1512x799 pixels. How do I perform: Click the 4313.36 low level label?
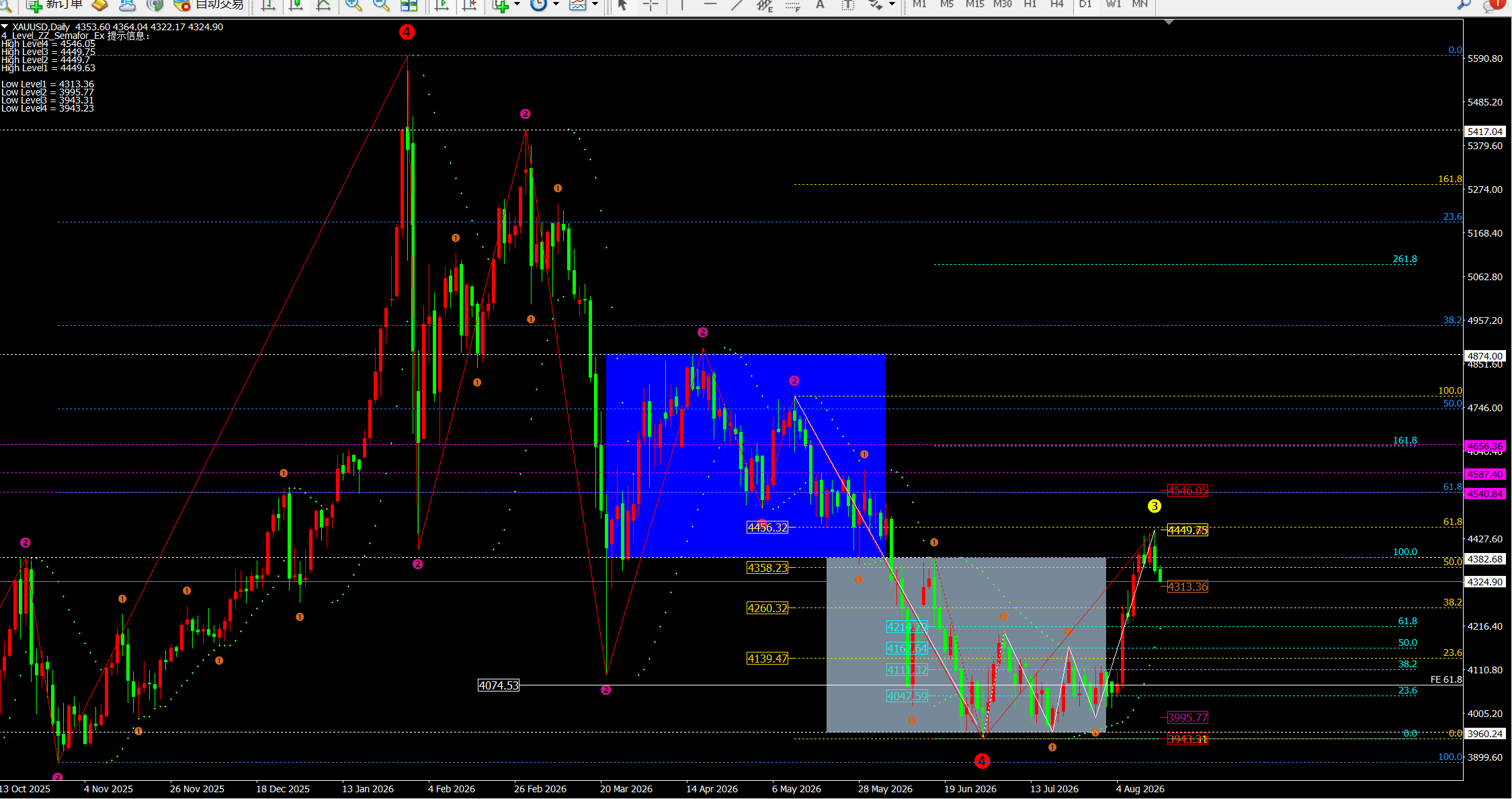coord(1187,587)
